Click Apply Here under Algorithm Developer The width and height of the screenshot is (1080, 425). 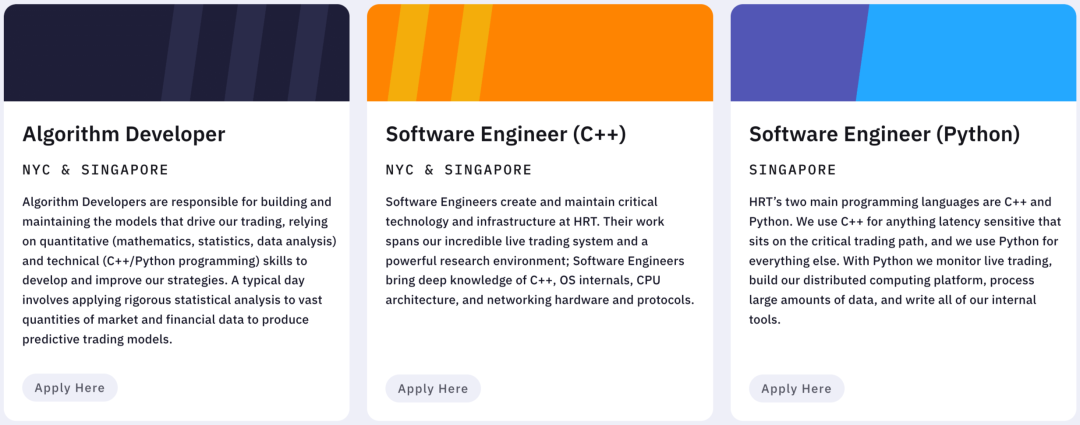coord(70,388)
